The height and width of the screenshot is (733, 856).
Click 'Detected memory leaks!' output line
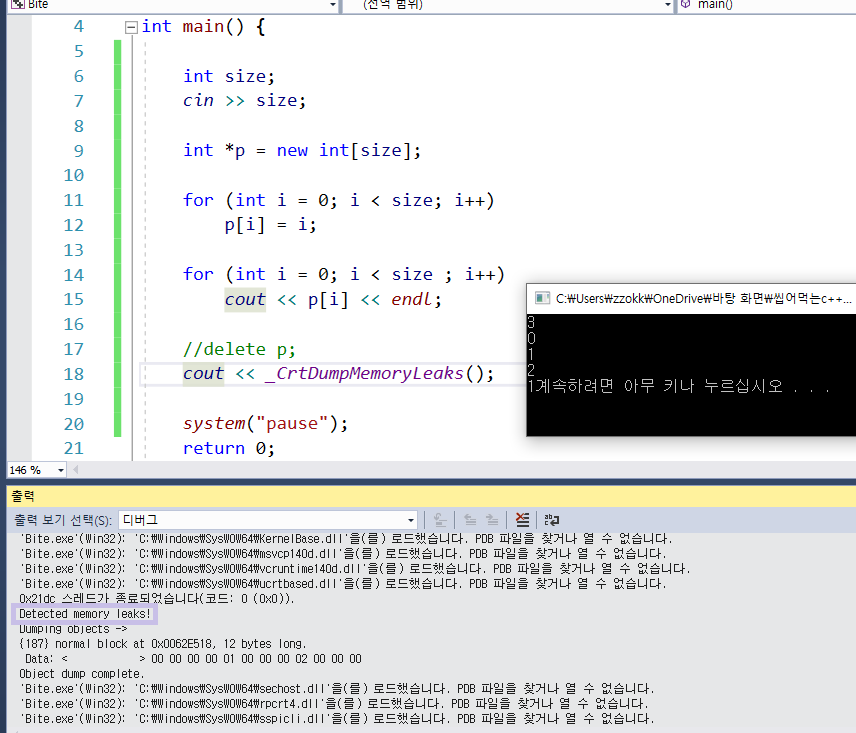[x=85, y=614]
